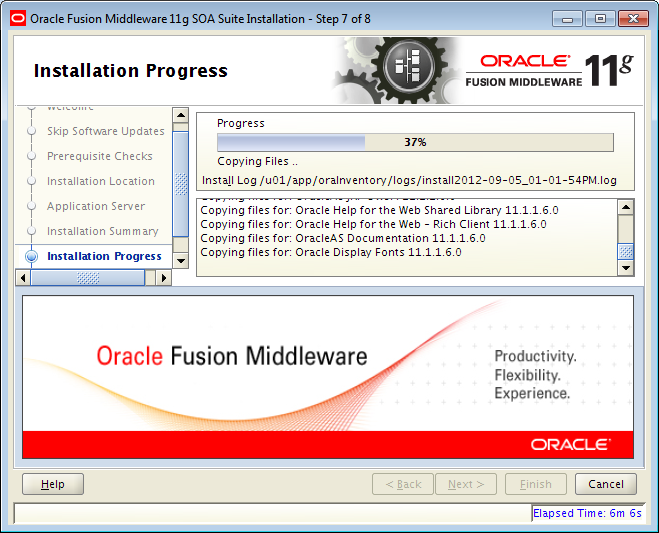Click the log area scroll thumb
The image size is (659, 533).
[x=626, y=252]
